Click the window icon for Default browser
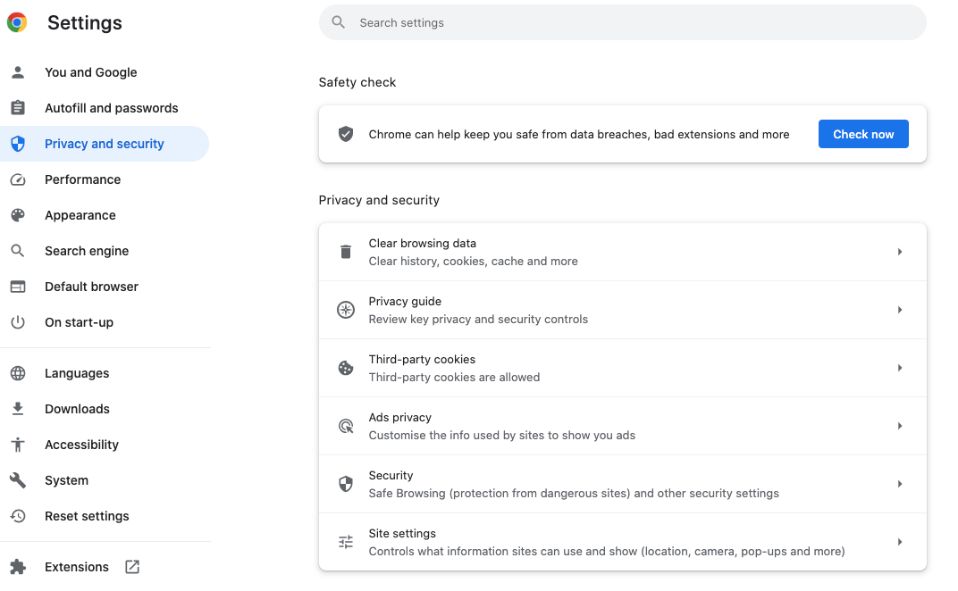The width and height of the screenshot is (958, 591). coord(18,286)
